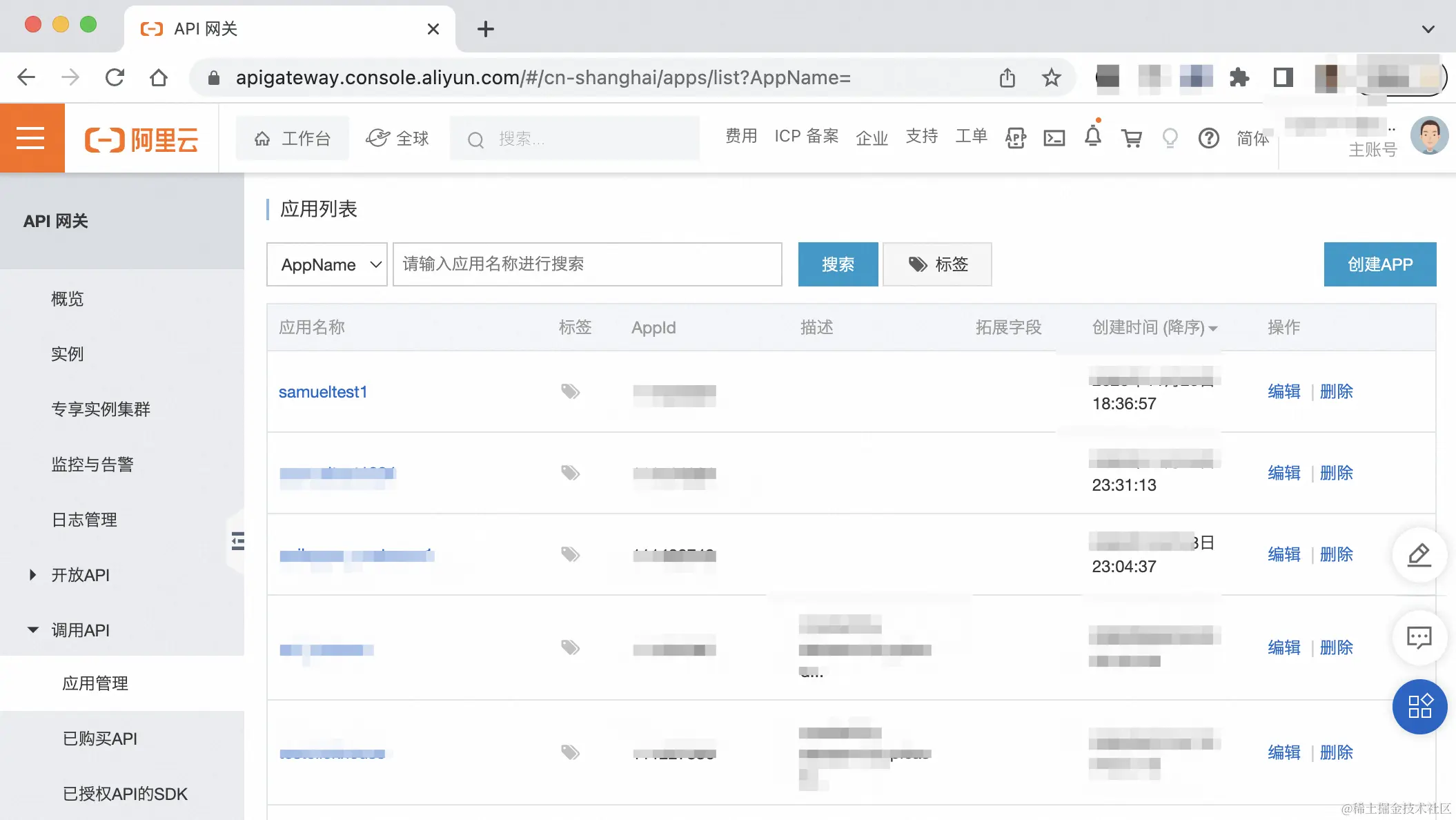Sort by the creation time header

click(1154, 327)
